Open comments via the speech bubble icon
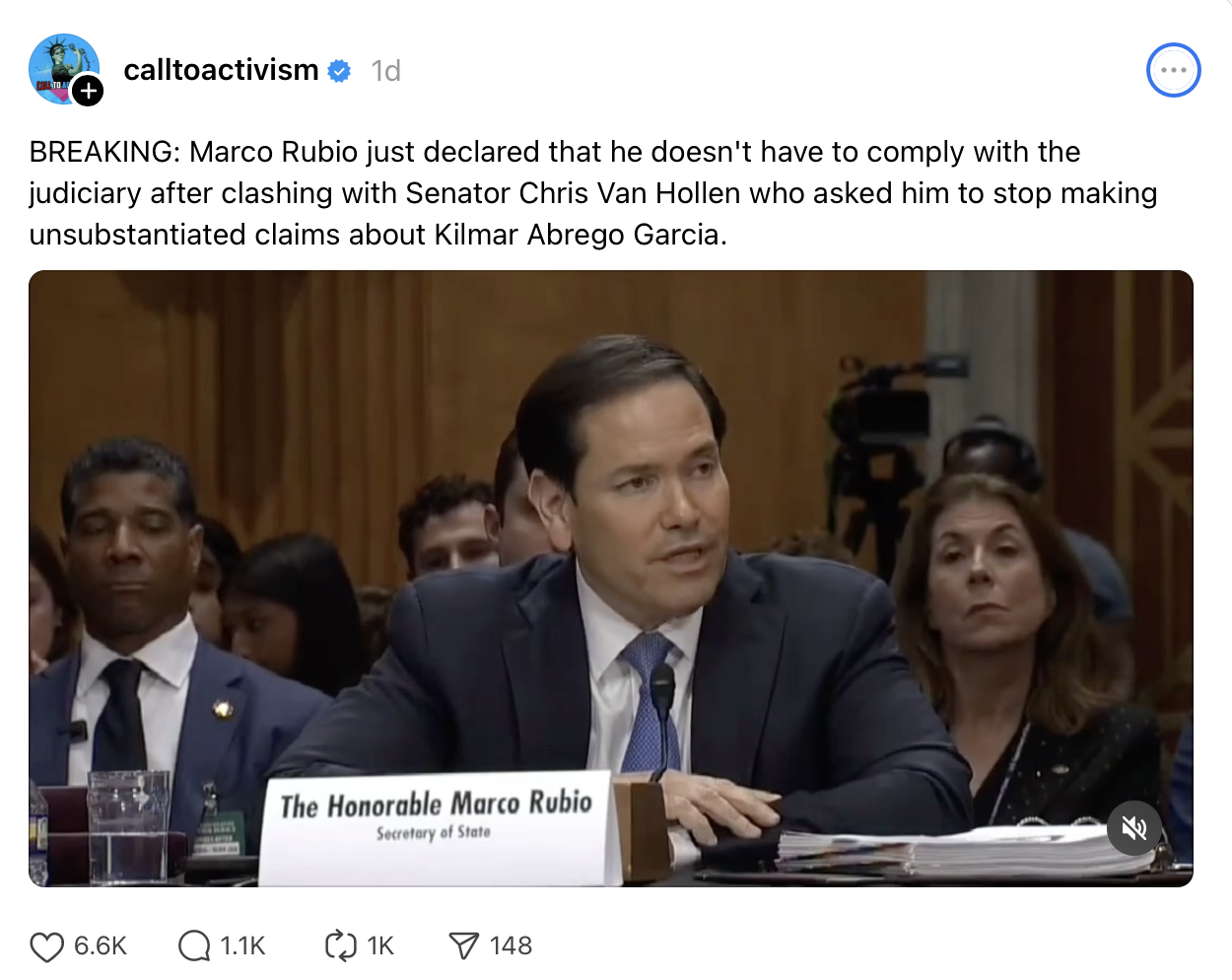 pos(194,946)
